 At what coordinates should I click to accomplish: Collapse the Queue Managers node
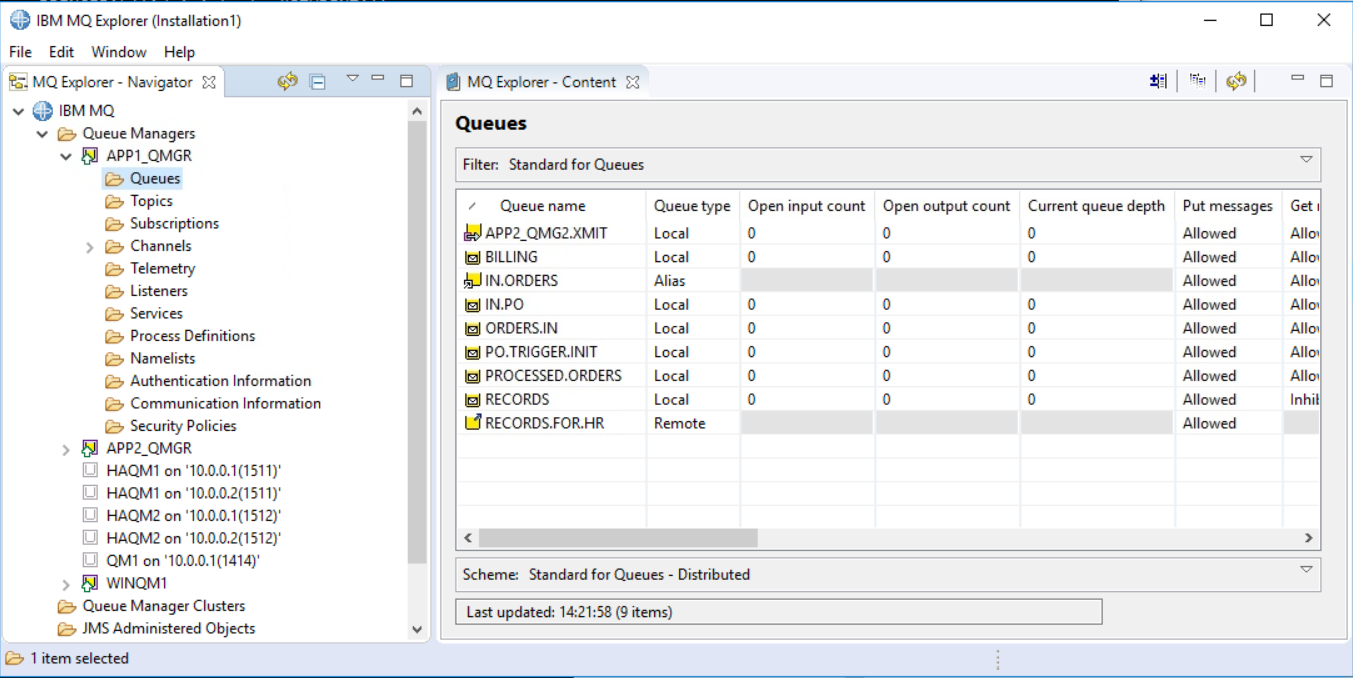click(42, 134)
